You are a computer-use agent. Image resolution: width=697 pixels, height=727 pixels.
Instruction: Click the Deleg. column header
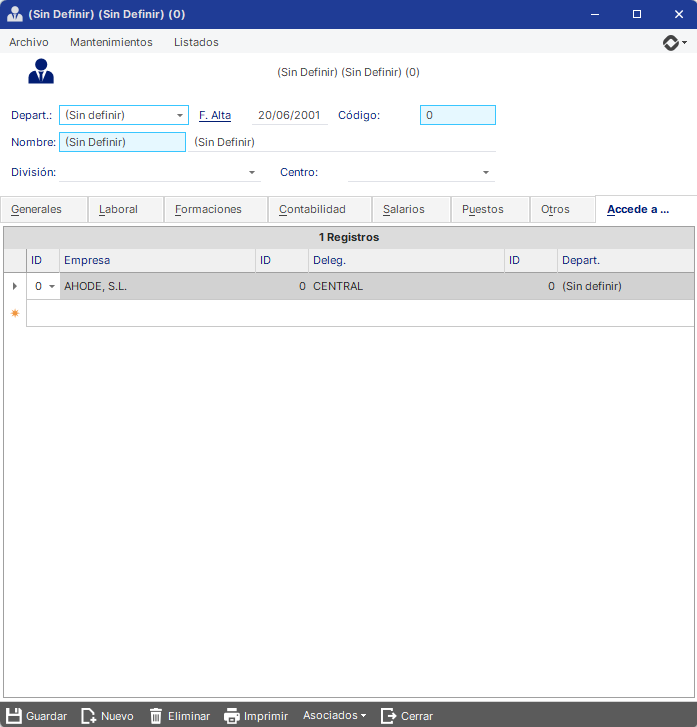point(406,260)
